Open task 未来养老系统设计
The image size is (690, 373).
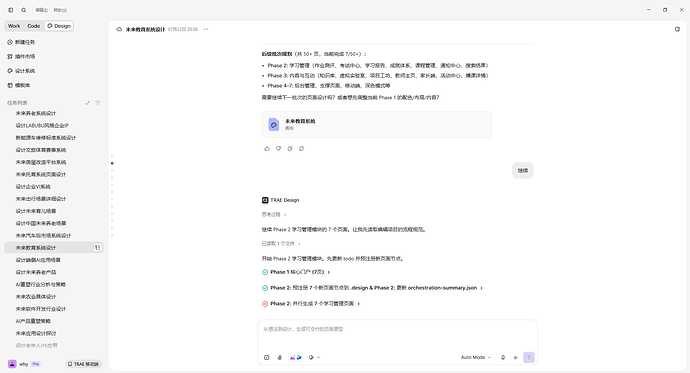pos(36,113)
